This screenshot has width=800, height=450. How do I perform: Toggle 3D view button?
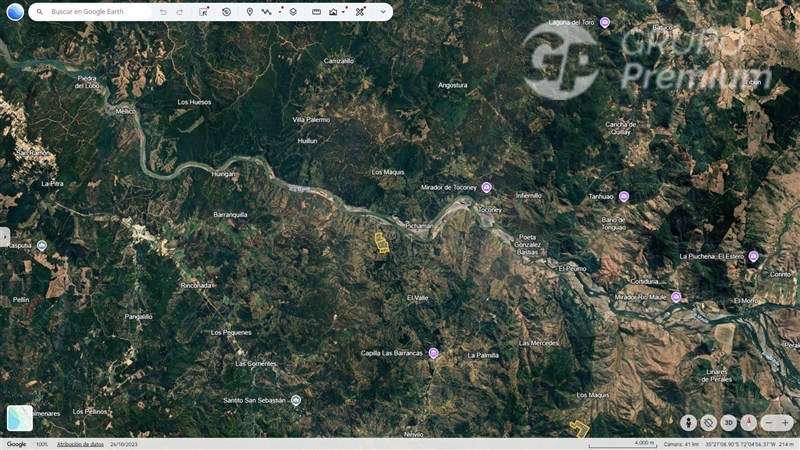729,422
